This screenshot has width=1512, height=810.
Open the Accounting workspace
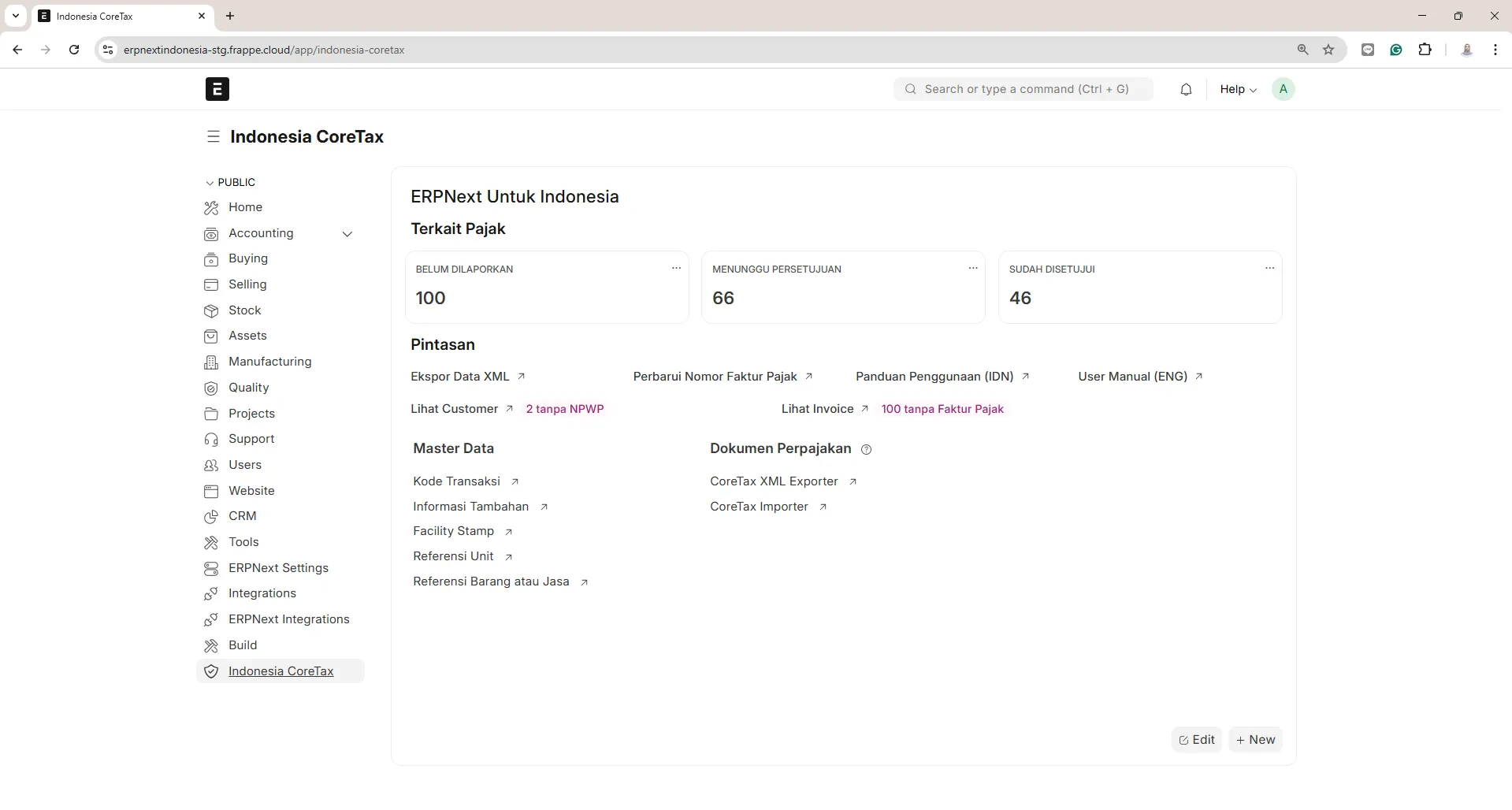coord(261,233)
